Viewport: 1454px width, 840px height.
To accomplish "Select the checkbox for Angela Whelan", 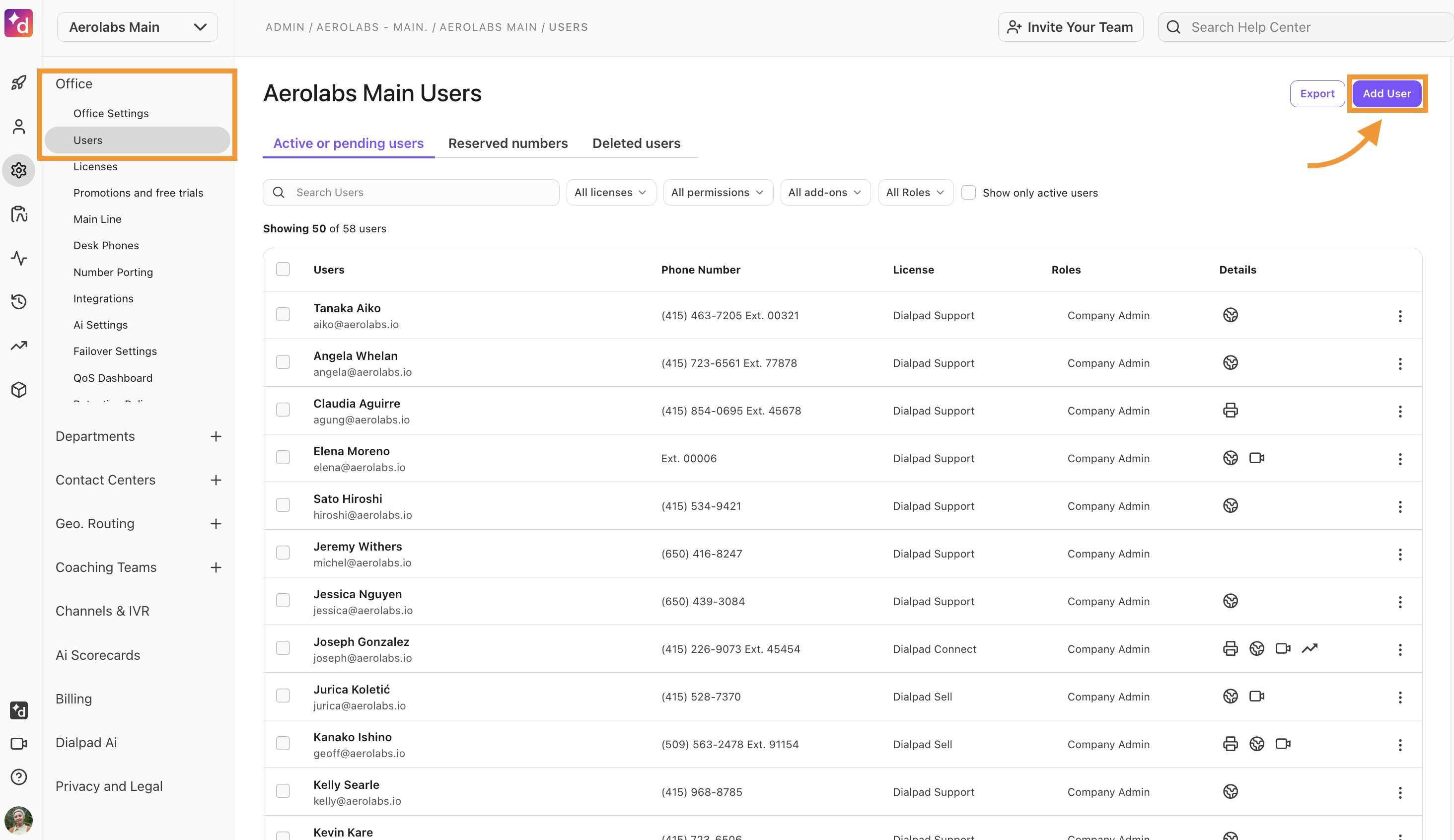I will coord(283,362).
